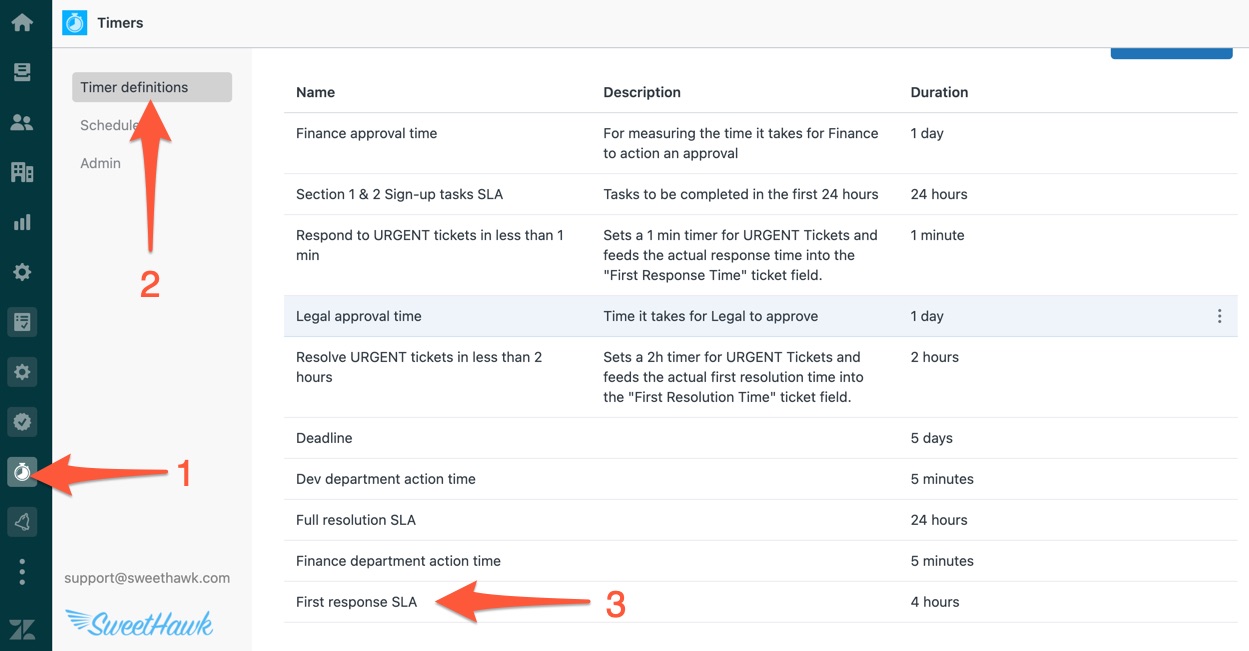Open the Home icon in sidebar
Screen dimensions: 1249x651
tap(22, 22)
